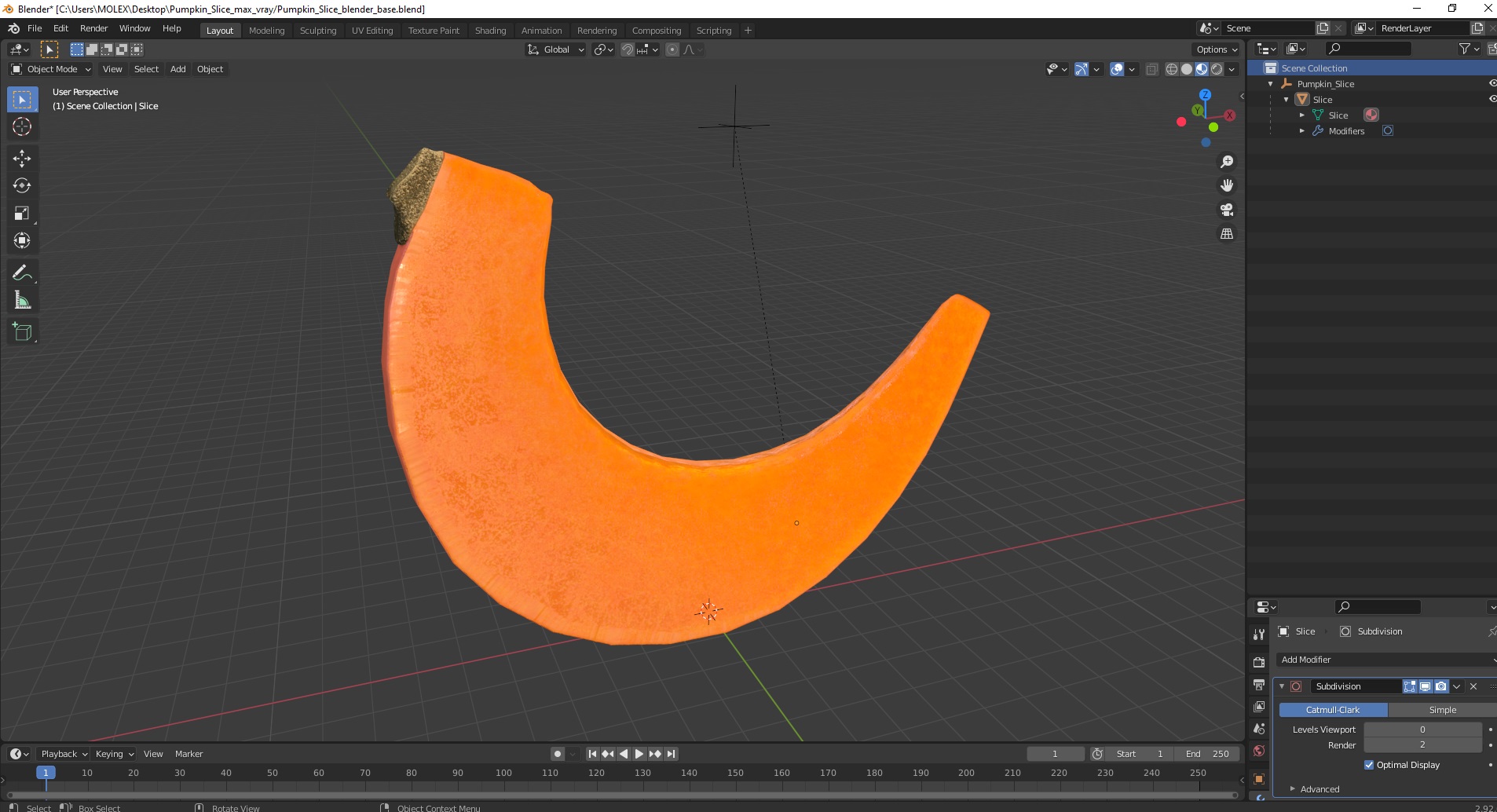Screen dimensions: 1497x812
Task: Open the File menu
Action: (35, 28)
